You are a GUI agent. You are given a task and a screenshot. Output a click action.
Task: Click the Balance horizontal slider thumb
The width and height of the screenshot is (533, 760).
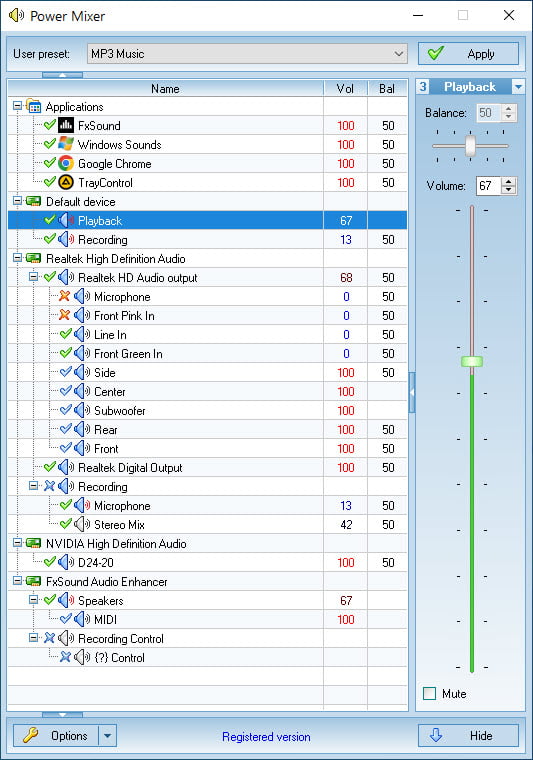click(470, 146)
